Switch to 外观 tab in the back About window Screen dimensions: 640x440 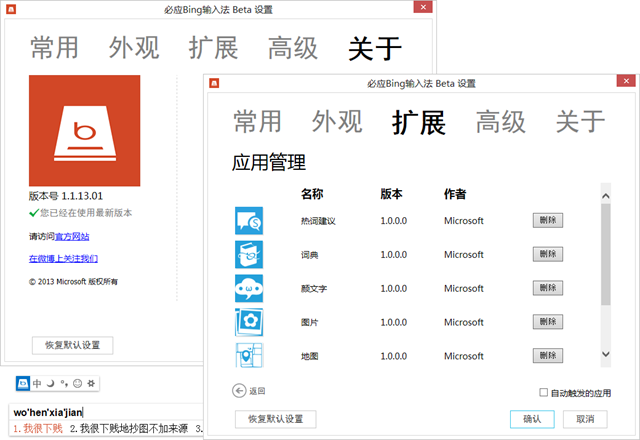[x=134, y=48]
